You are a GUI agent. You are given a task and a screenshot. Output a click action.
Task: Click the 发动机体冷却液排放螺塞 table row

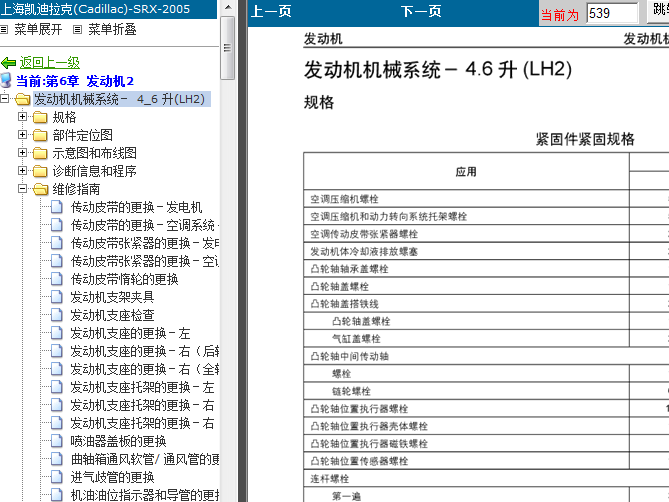coord(486,251)
